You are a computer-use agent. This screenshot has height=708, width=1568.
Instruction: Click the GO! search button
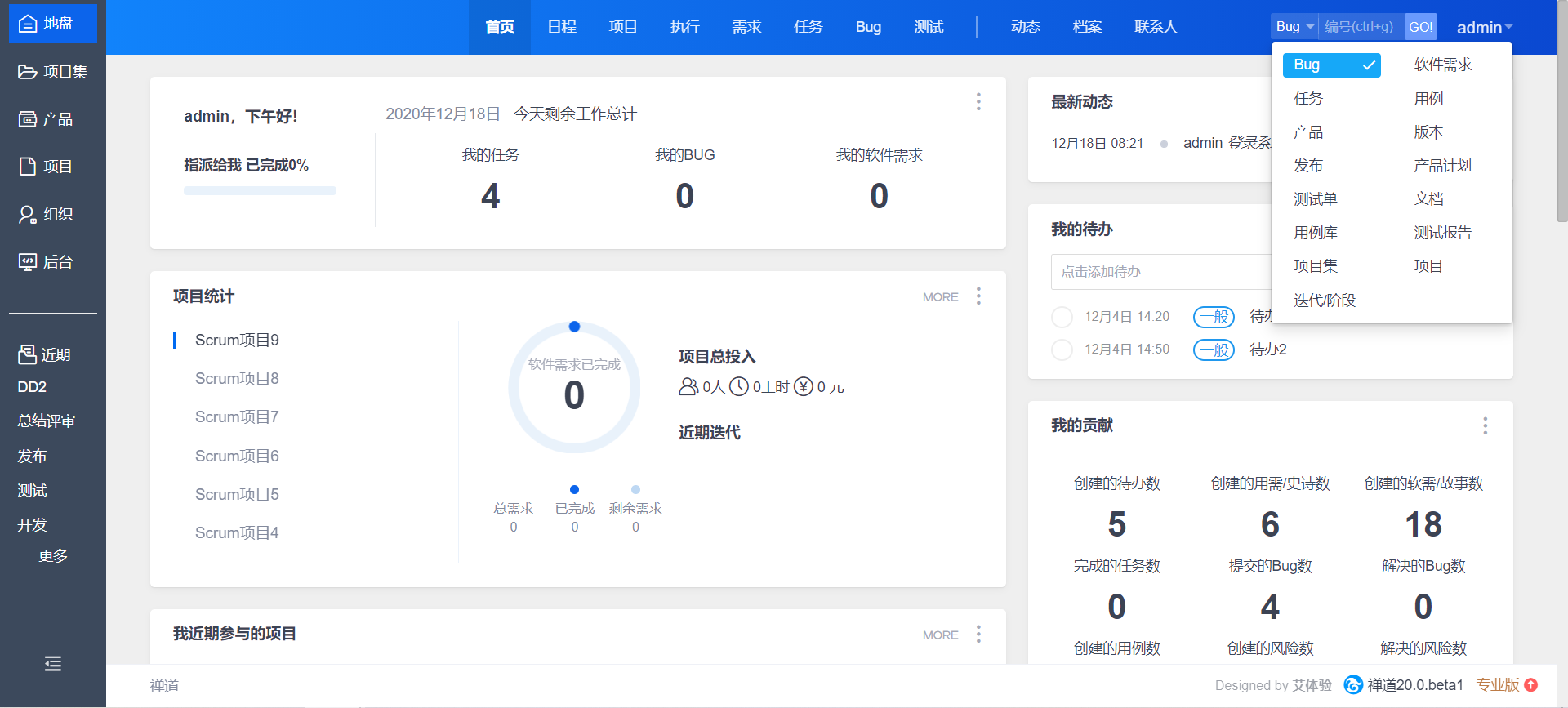1421,26
